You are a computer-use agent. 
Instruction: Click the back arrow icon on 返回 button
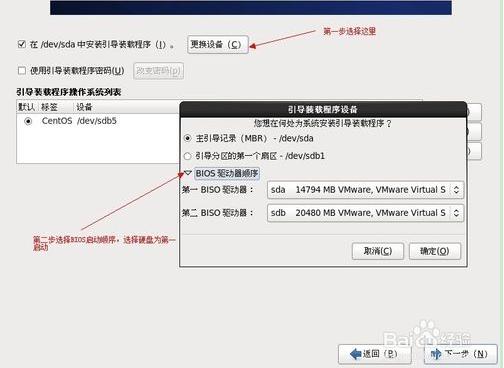click(x=356, y=354)
